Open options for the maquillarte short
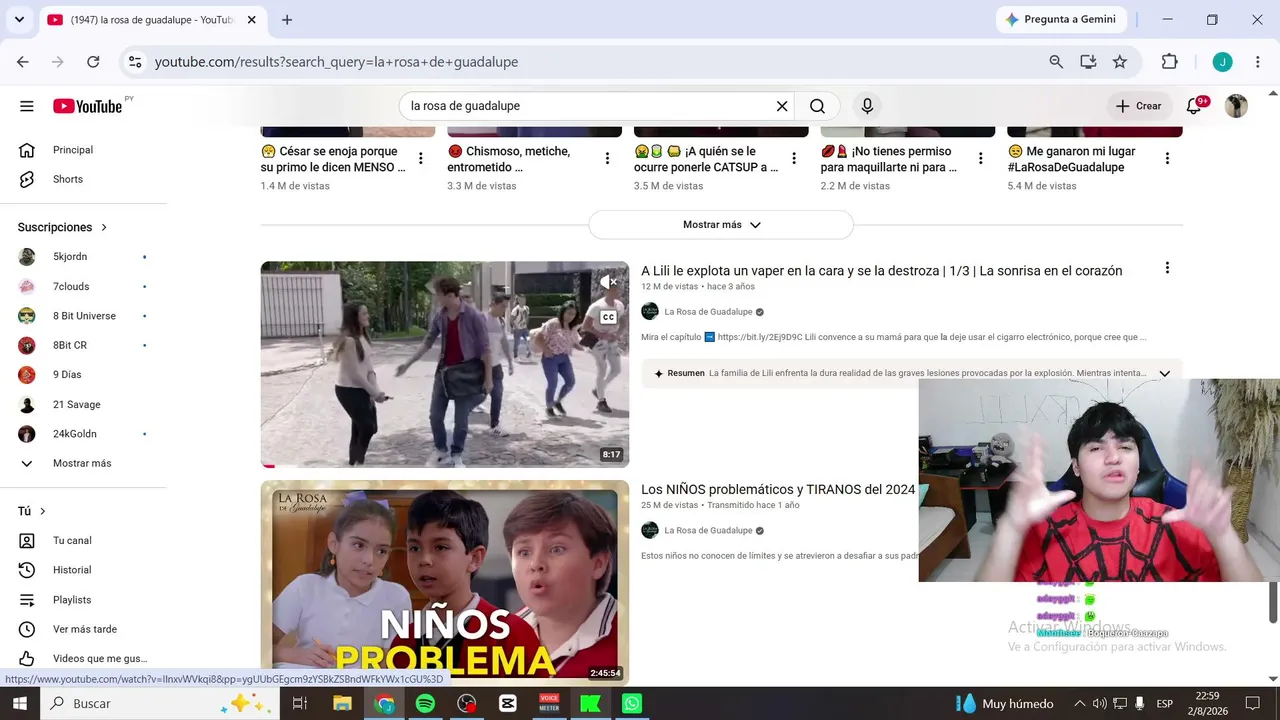The width and height of the screenshot is (1280, 720). pos(981,158)
